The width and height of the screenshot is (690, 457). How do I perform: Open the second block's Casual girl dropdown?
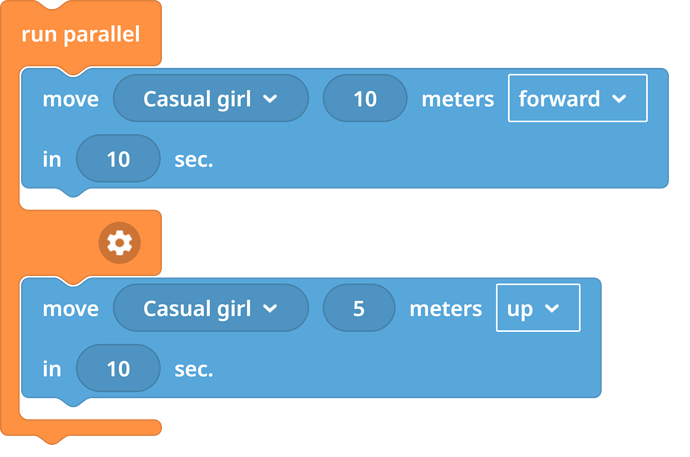pyautogui.click(x=210, y=309)
